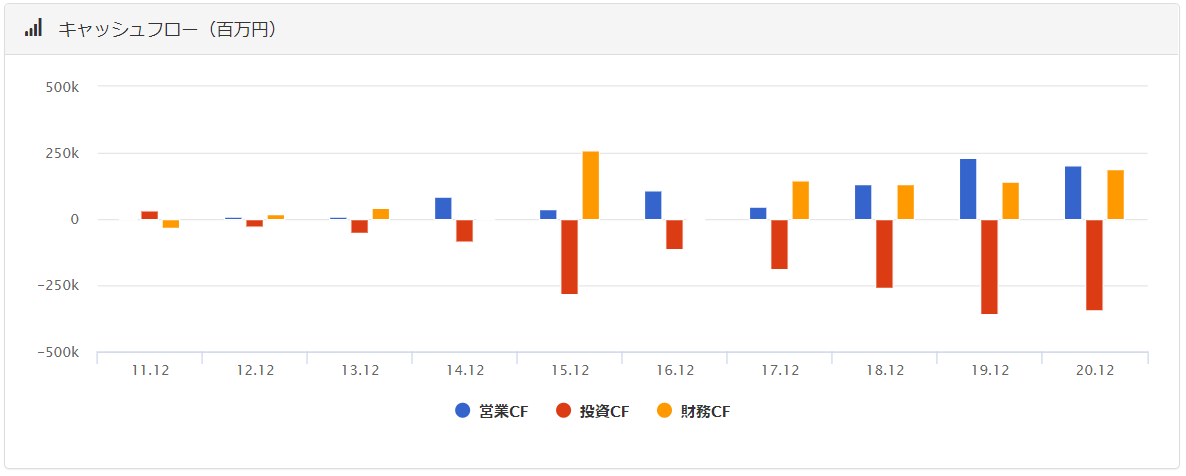
Task: Click the red 投資CF legend dot
Action: pyautogui.click(x=563, y=411)
